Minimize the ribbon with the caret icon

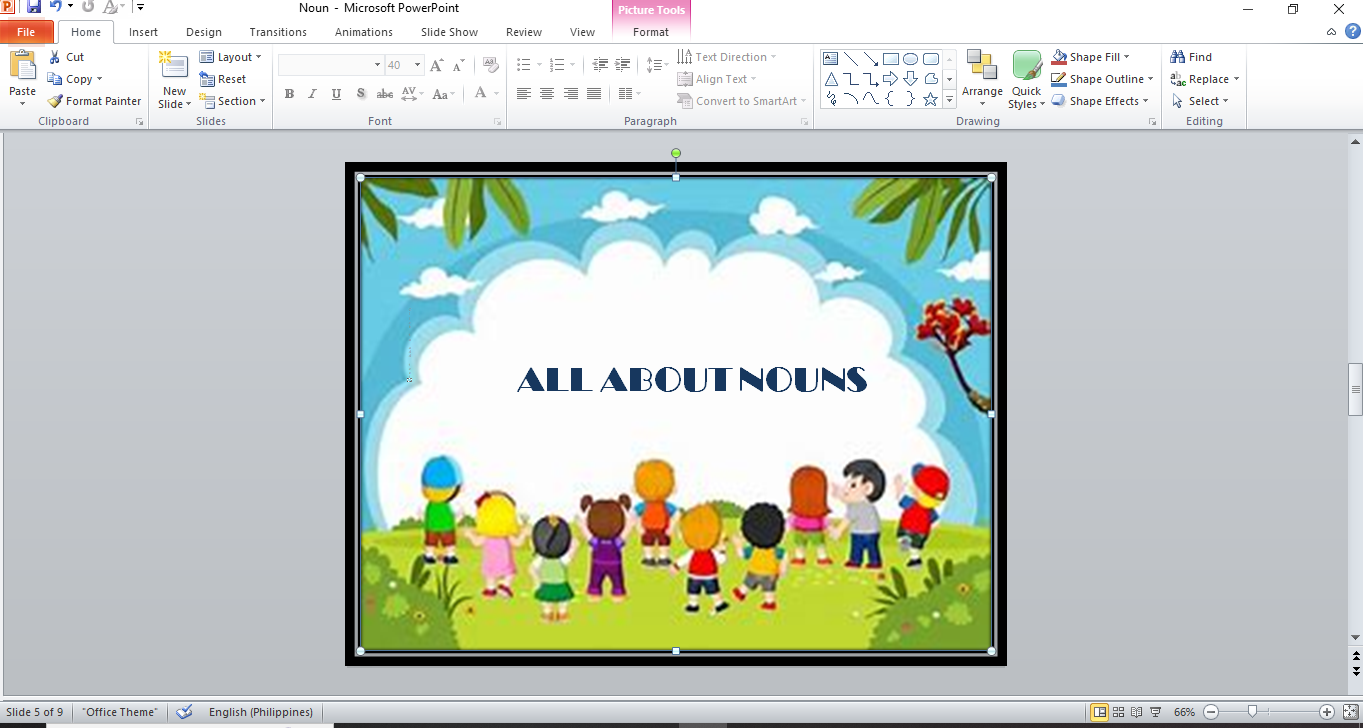1331,32
